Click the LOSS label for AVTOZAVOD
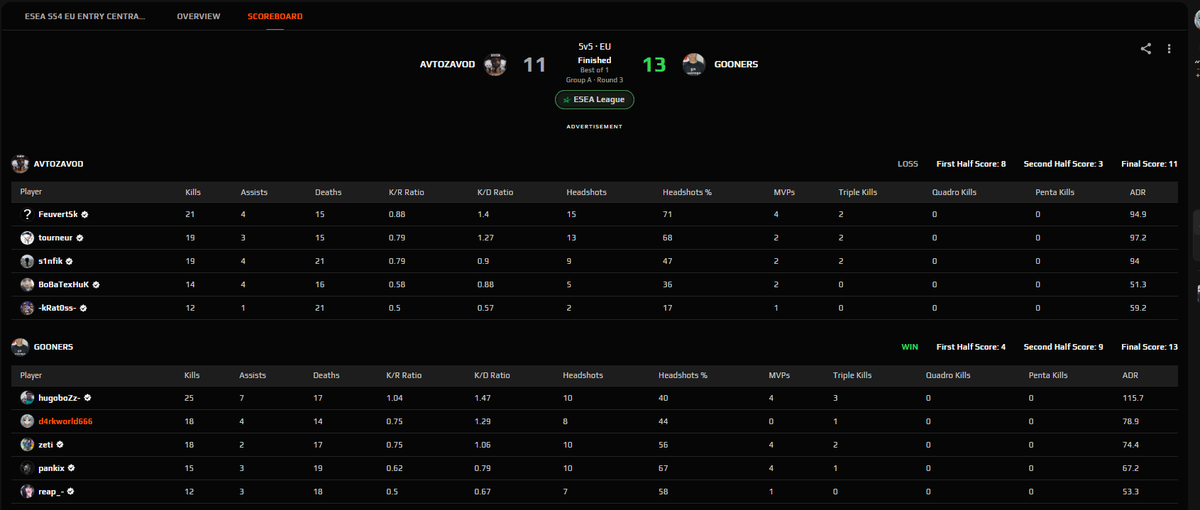Image resolution: width=1200 pixels, height=510 pixels. pyautogui.click(x=908, y=164)
